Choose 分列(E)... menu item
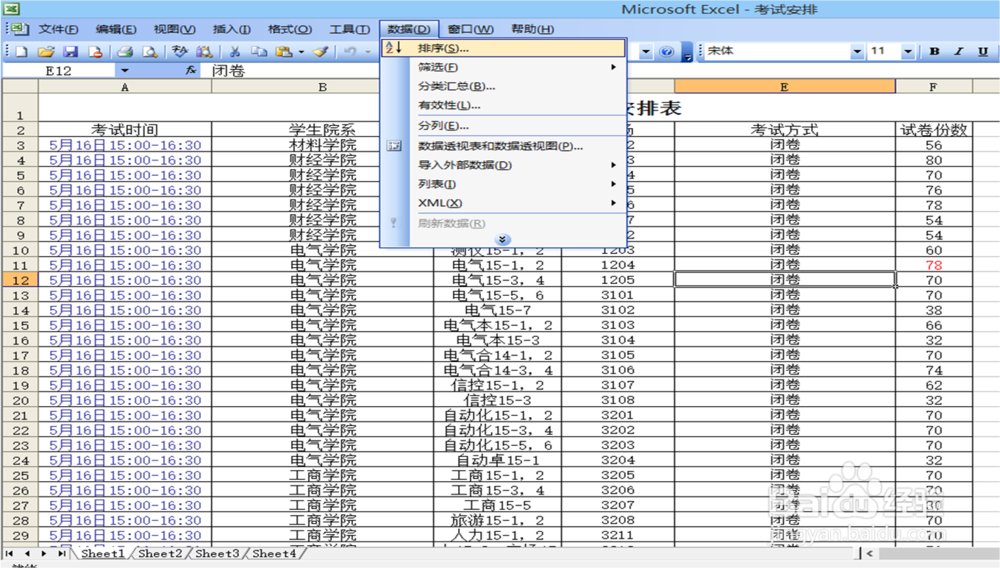Screen dimensions: 1000x568 503,126
